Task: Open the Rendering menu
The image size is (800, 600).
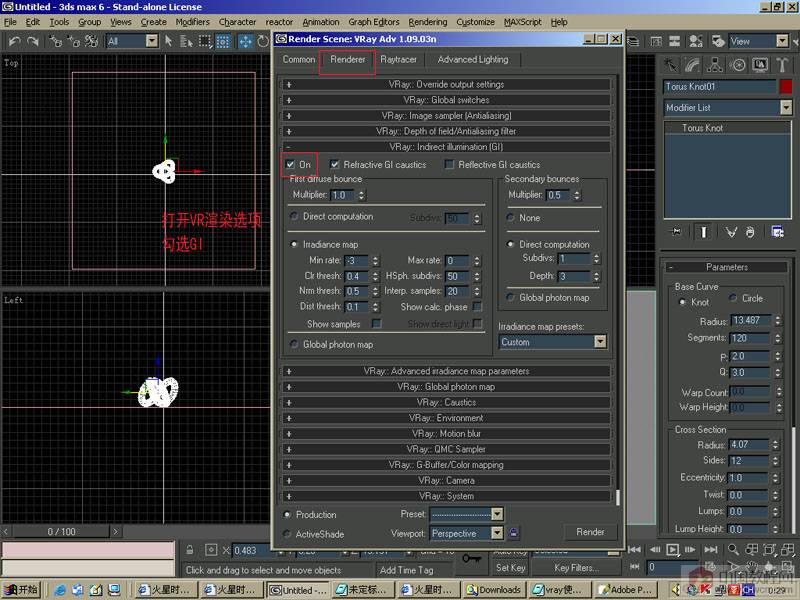Action: (x=428, y=22)
